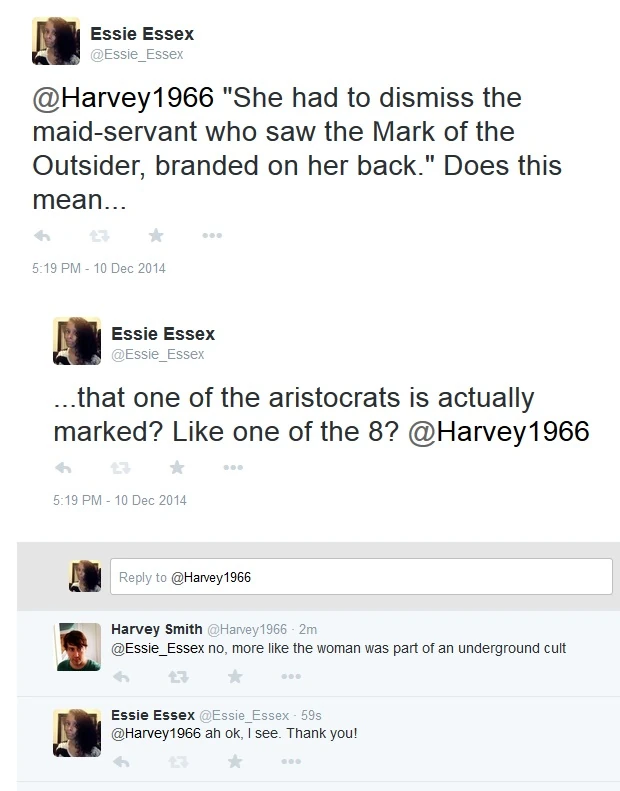Favorite the tweet about the aristocrats

click(178, 467)
